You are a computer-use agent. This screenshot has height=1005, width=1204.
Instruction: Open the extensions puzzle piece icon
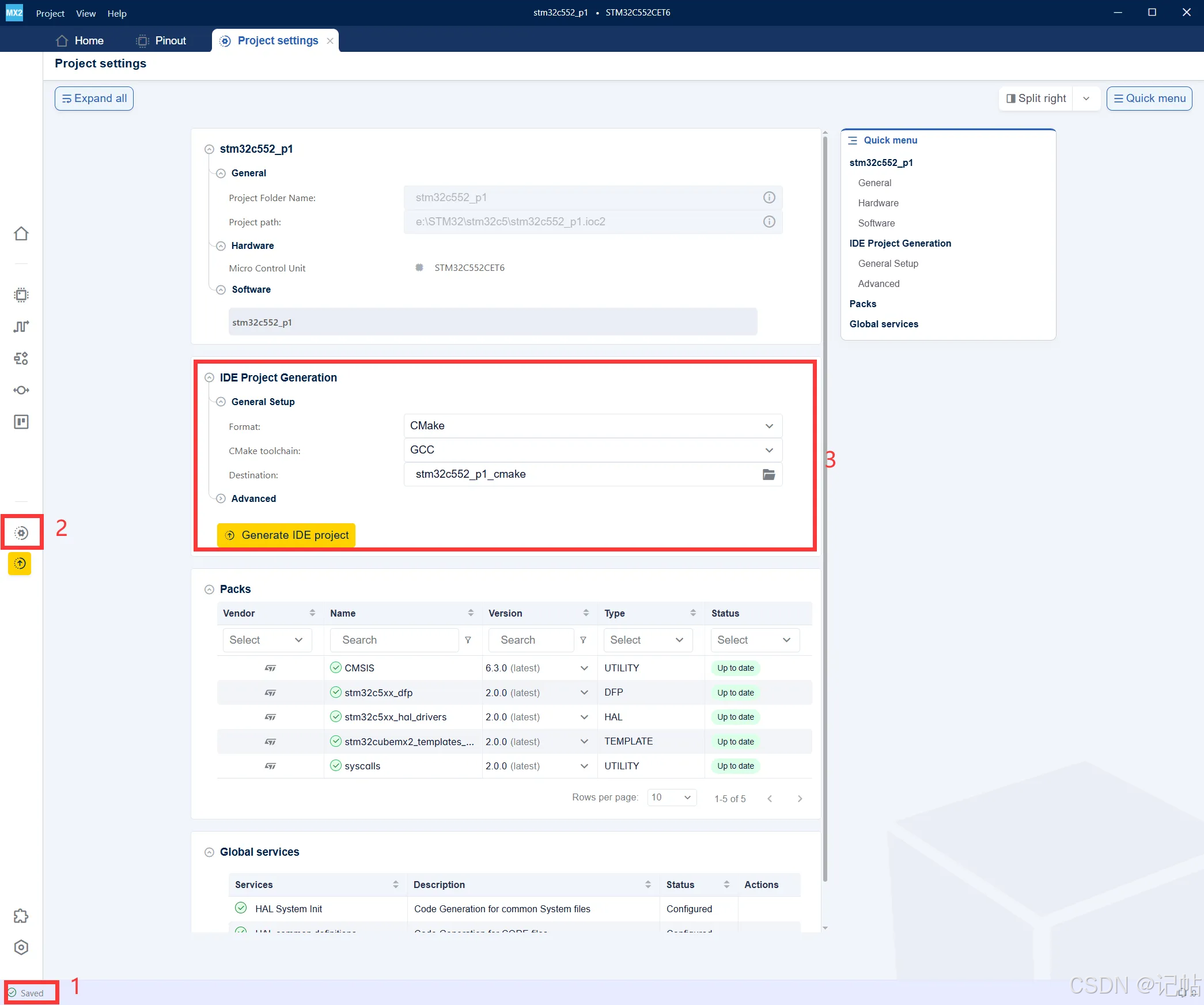[21, 916]
